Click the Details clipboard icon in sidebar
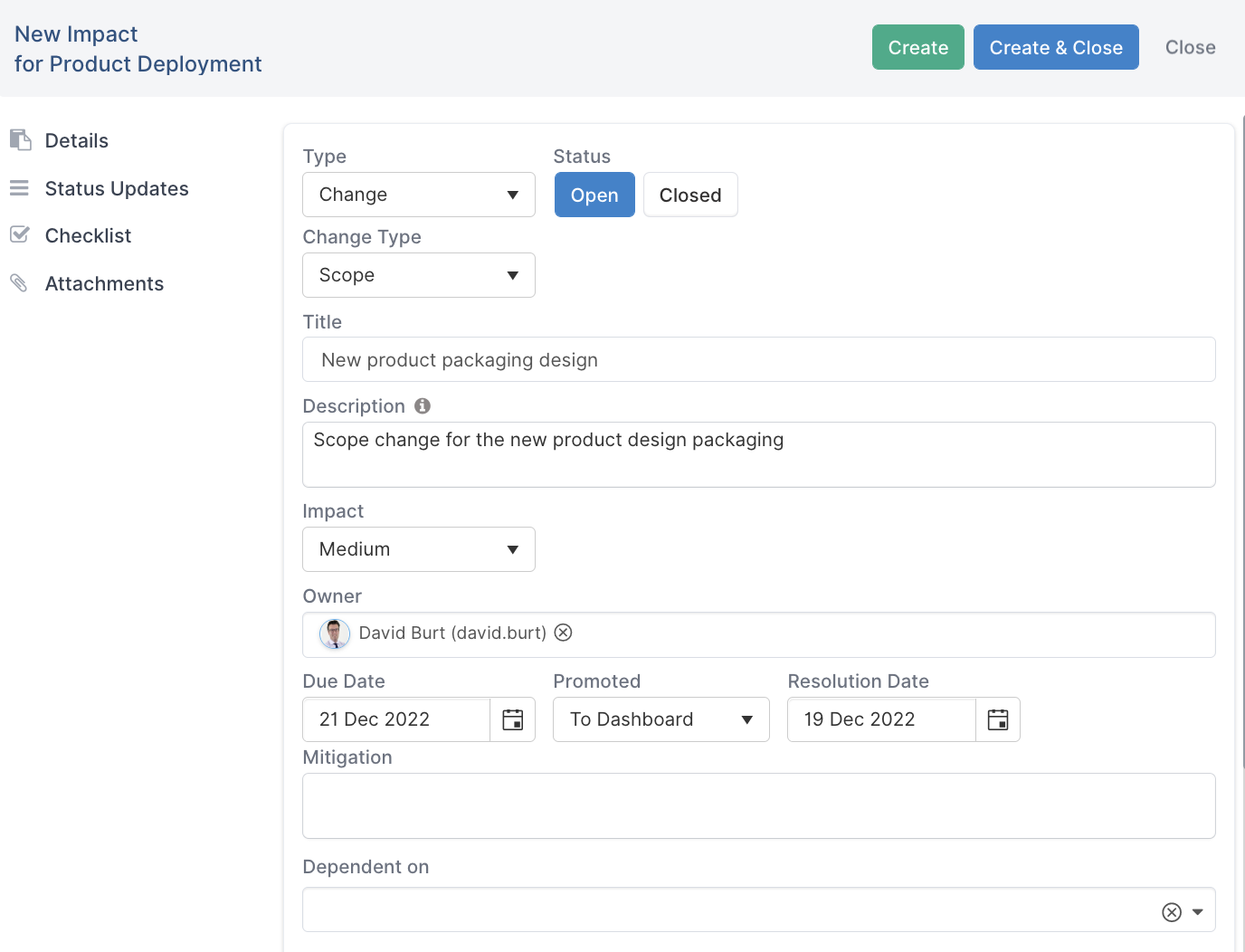This screenshot has height=952, width=1245. 20,140
